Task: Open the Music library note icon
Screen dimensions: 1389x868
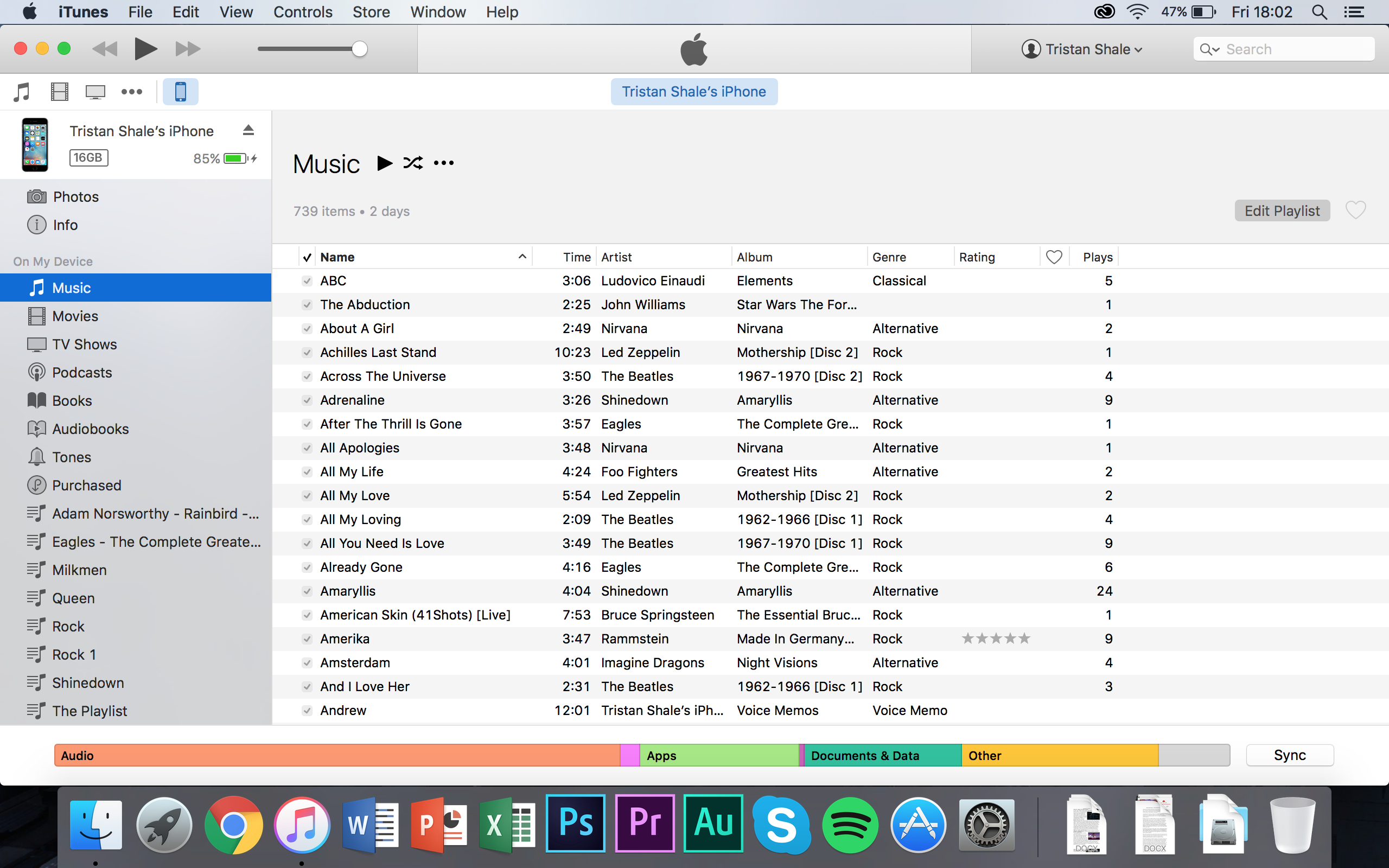Action: click(x=22, y=92)
